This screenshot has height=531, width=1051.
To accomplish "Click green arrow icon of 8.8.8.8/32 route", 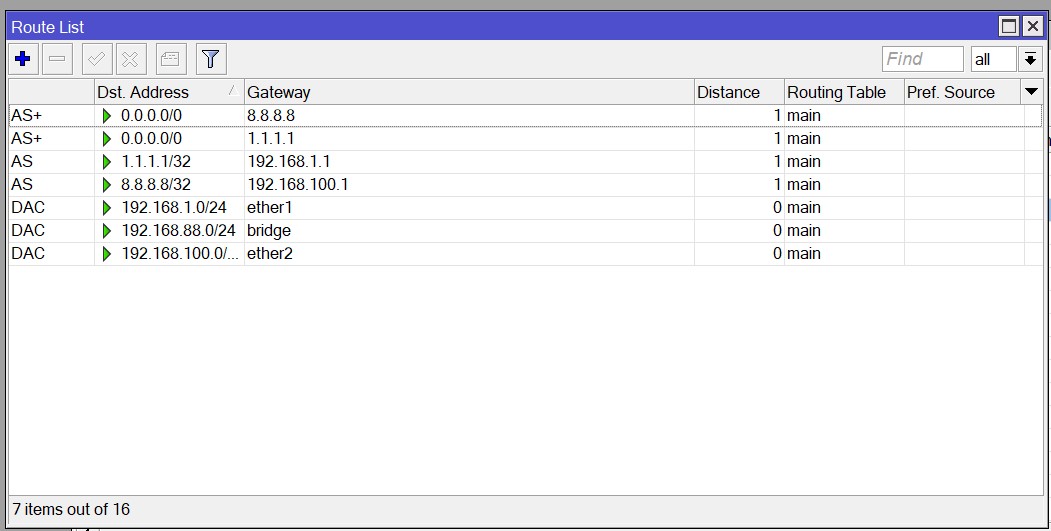I will tap(107, 185).
